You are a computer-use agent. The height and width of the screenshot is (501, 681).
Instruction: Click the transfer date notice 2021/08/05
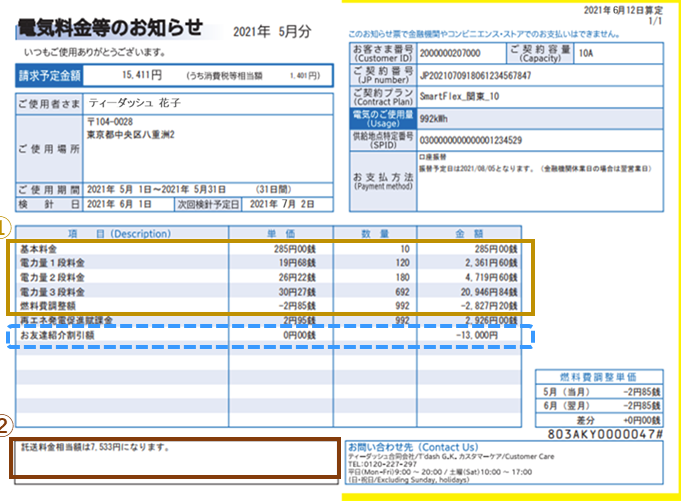click(x=535, y=168)
